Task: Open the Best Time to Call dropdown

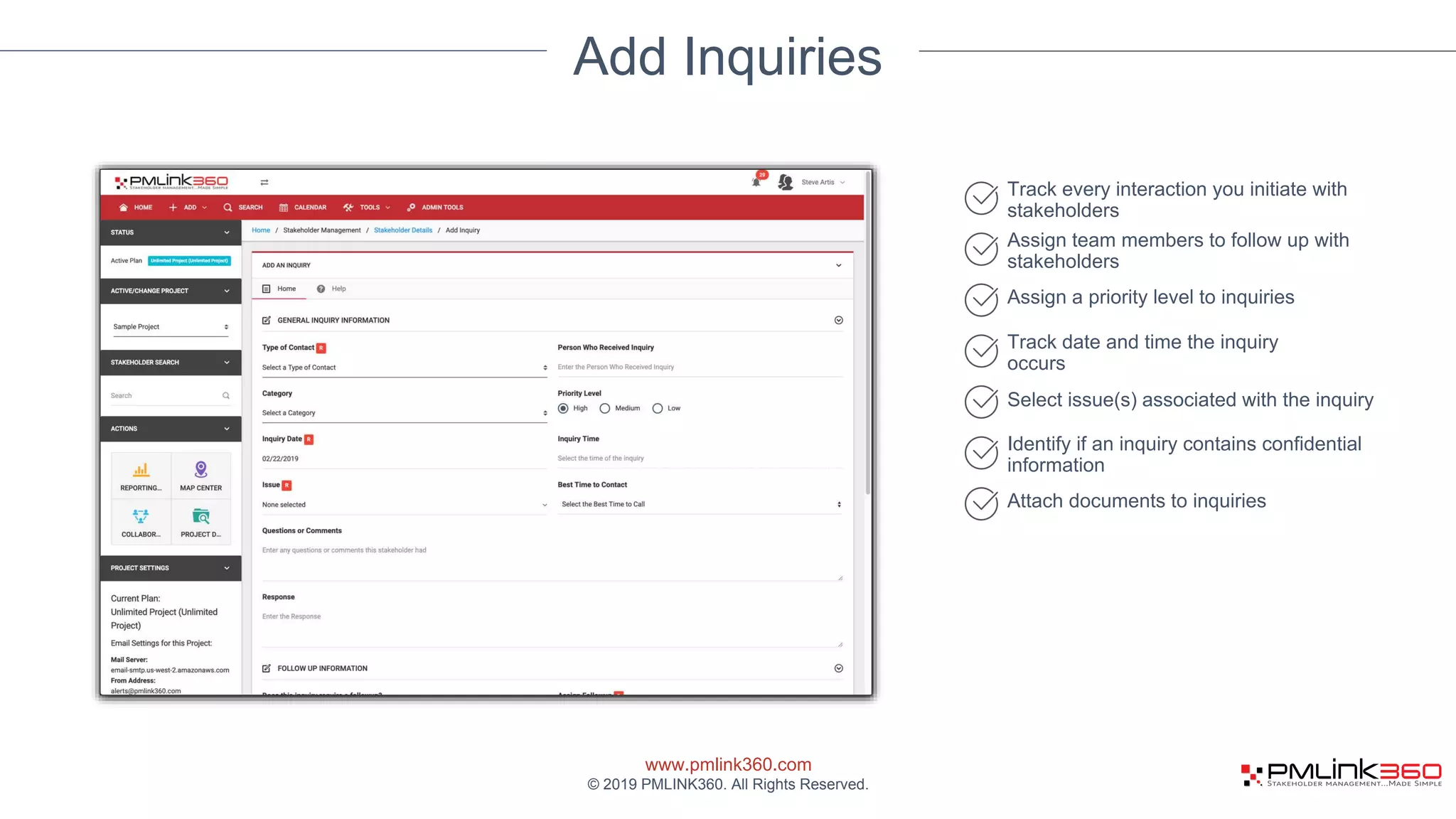Action: click(x=700, y=504)
